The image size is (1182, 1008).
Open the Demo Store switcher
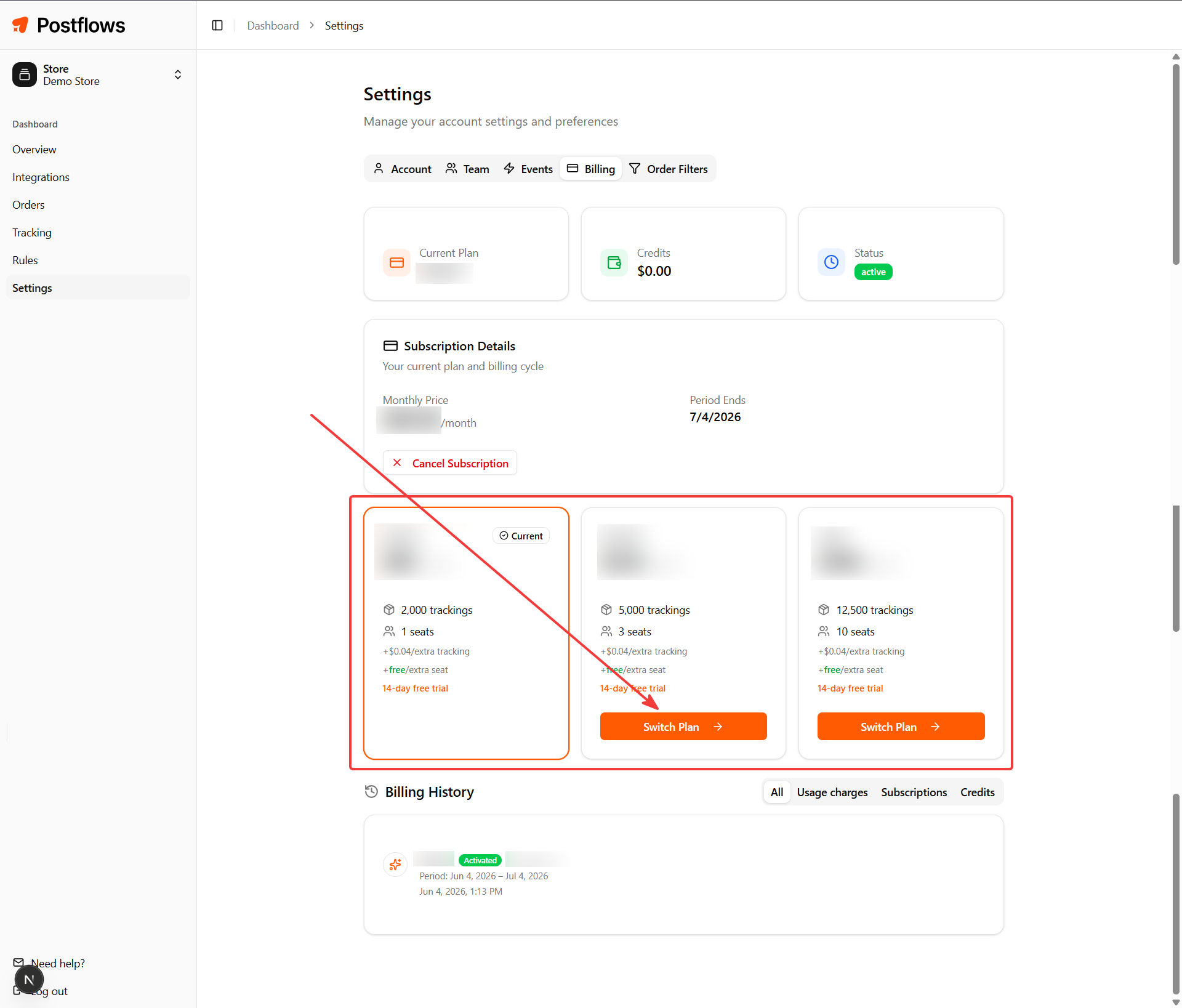click(98, 75)
